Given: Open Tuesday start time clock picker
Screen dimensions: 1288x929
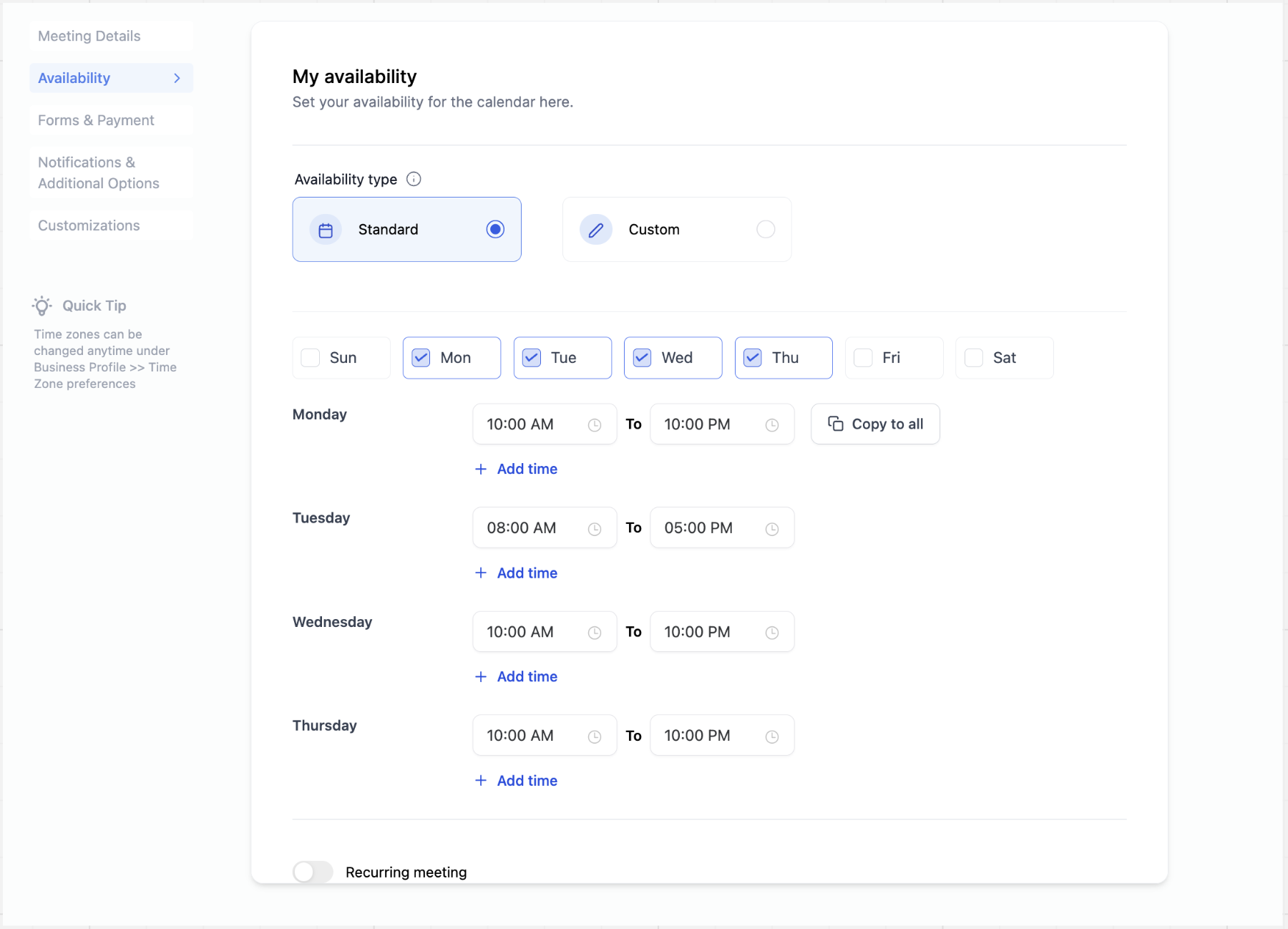Looking at the screenshot, I should (x=595, y=529).
